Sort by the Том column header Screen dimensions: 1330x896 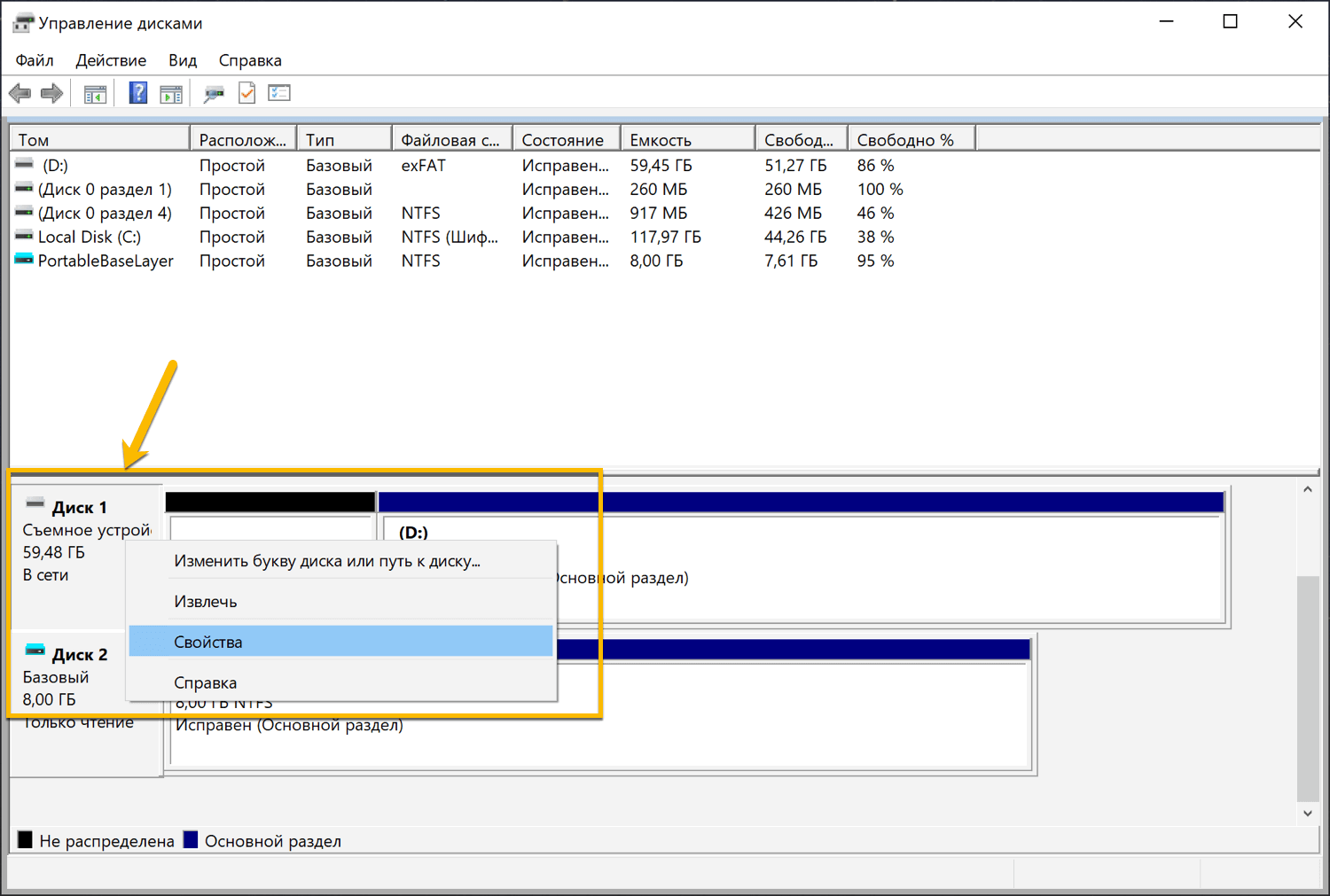[100, 140]
